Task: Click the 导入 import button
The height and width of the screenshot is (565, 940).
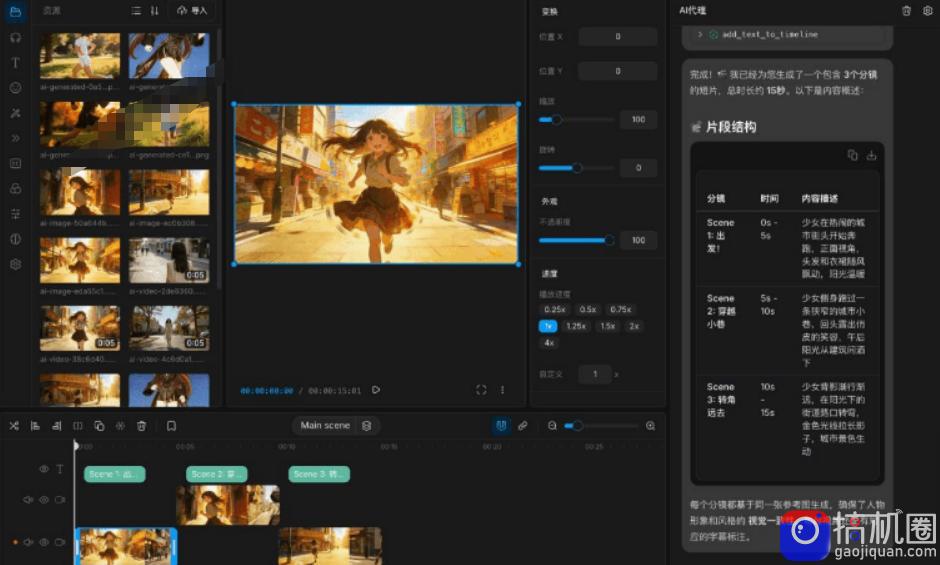Action: 192,11
